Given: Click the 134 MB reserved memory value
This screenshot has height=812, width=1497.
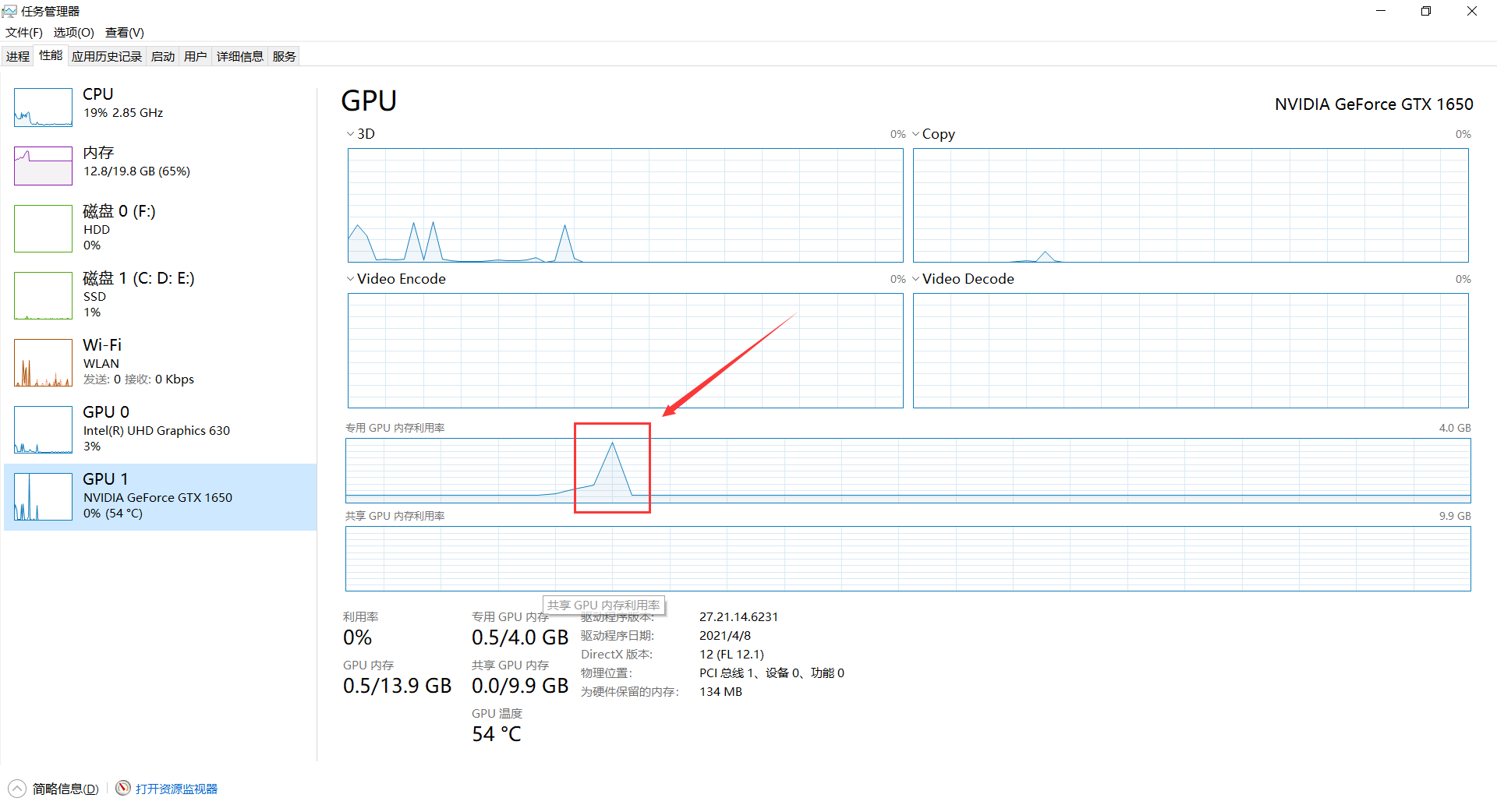Looking at the screenshot, I should [720, 691].
